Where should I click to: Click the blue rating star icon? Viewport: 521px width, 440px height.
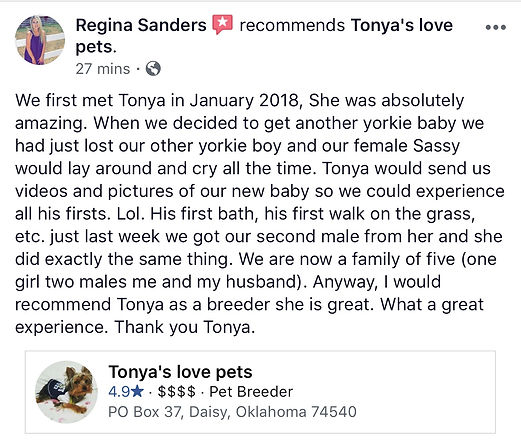pyautogui.click(x=137, y=391)
